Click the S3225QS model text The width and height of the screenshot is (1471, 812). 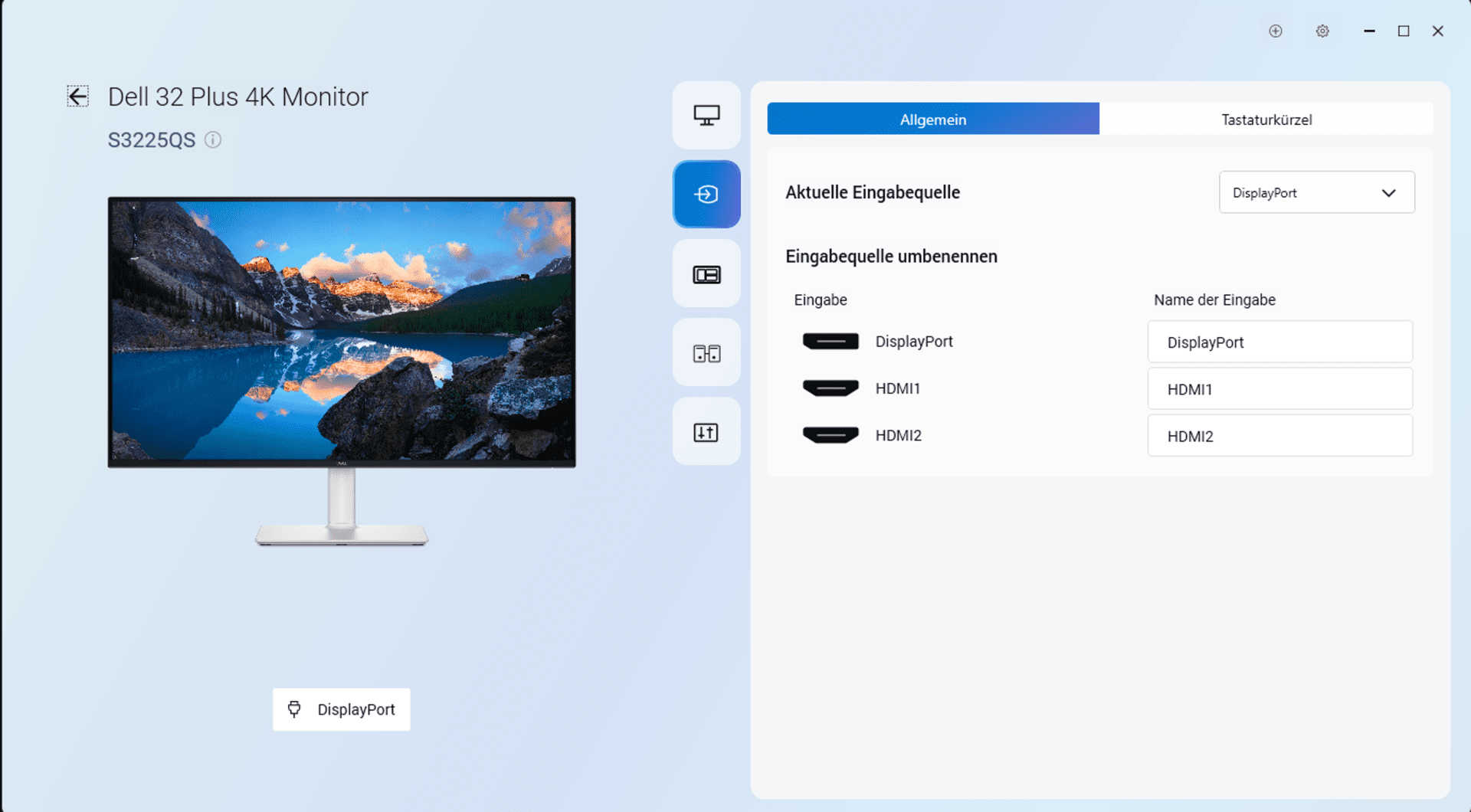pyautogui.click(x=152, y=140)
